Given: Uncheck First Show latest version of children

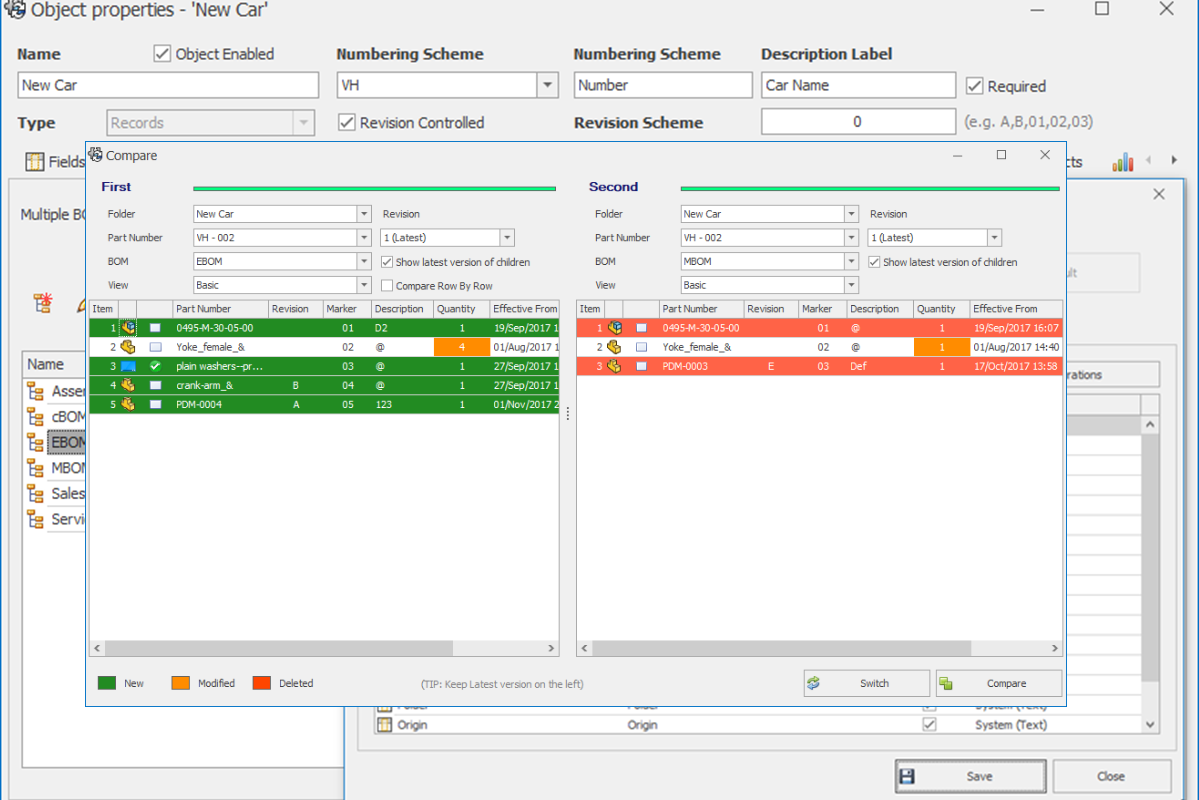Looking at the screenshot, I should tap(387, 262).
